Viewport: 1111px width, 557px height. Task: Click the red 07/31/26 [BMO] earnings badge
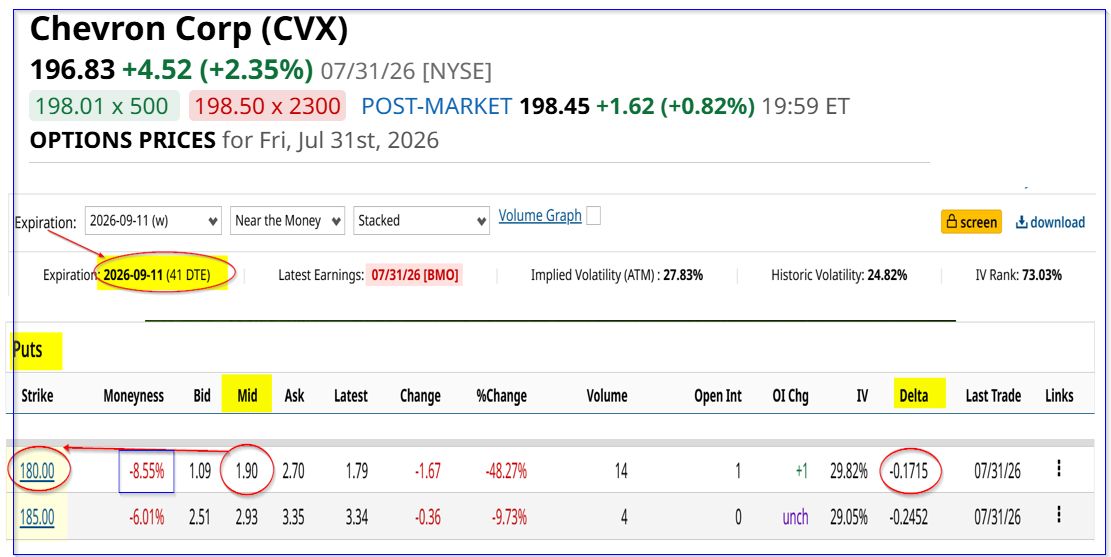pos(414,275)
